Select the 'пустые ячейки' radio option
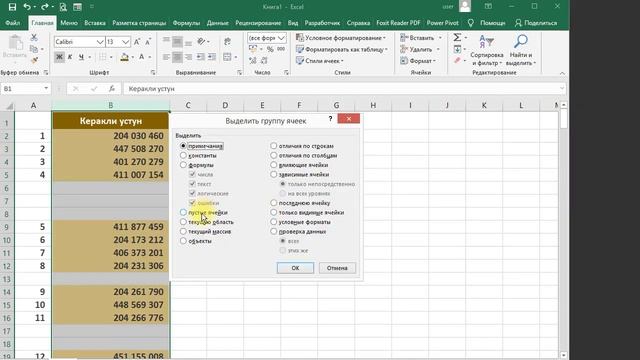Viewport: 640px width, 360px height. [183, 212]
